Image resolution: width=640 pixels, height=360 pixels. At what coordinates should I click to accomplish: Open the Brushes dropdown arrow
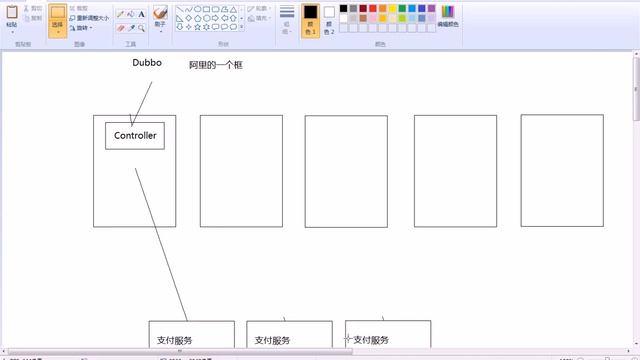(160, 32)
